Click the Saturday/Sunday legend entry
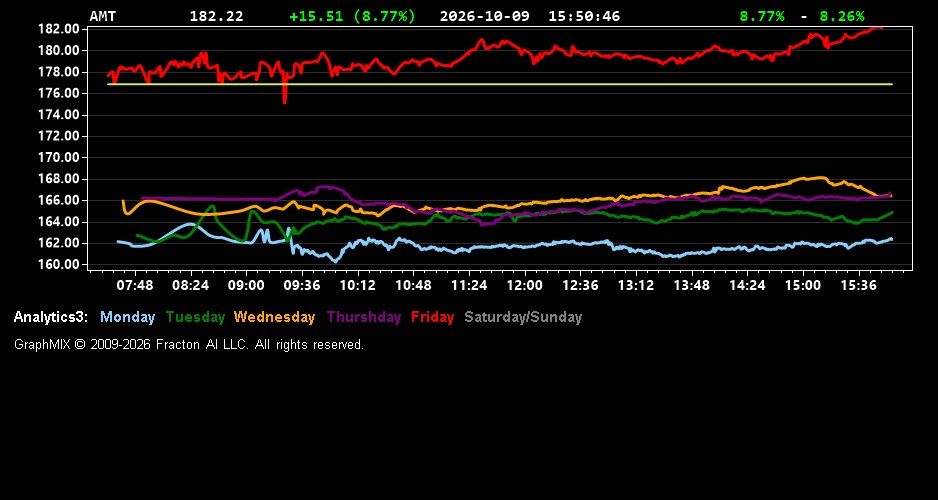 click(523, 318)
